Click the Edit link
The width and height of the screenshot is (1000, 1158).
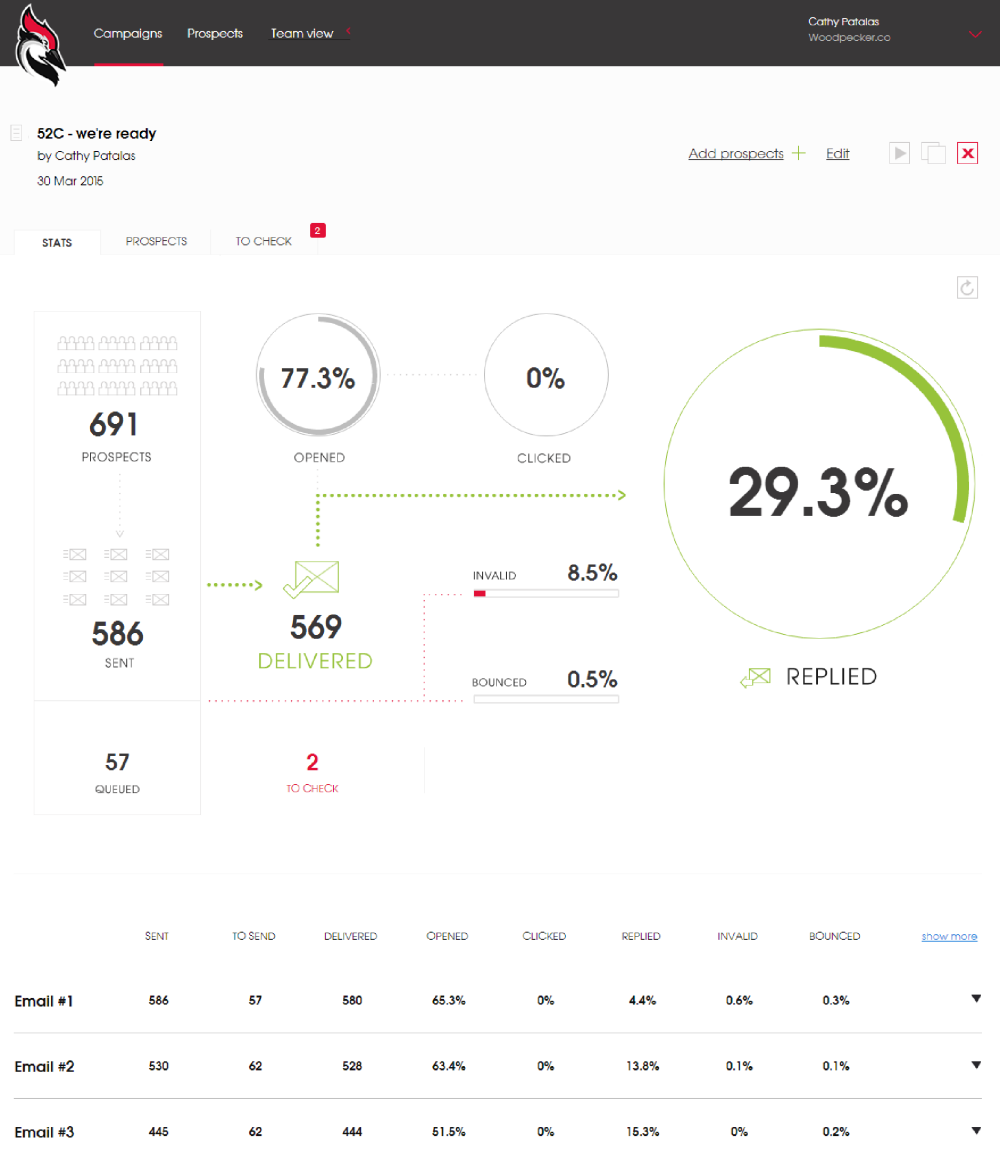pos(838,154)
